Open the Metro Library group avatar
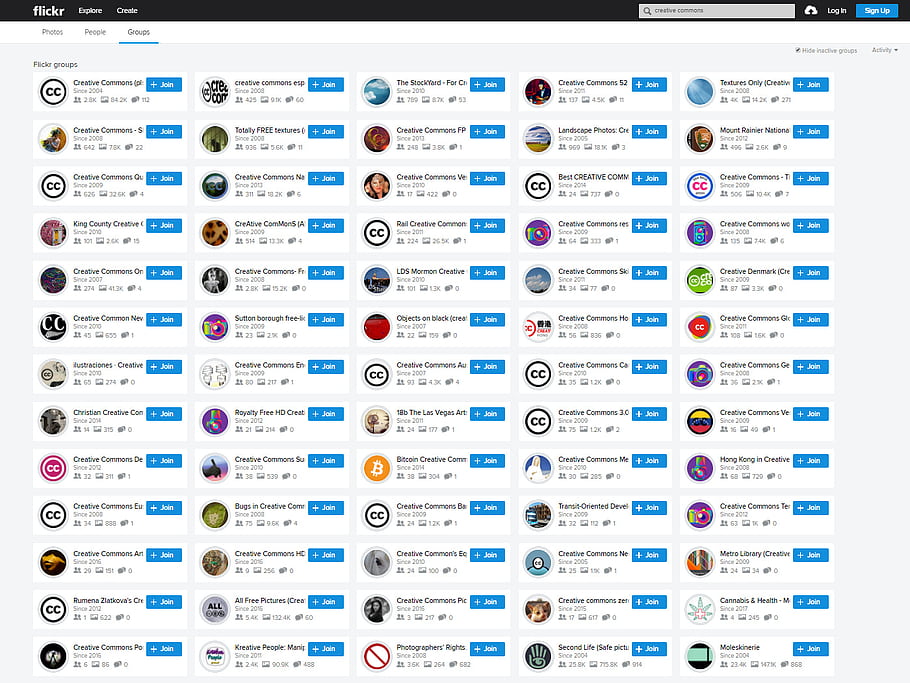 700,562
